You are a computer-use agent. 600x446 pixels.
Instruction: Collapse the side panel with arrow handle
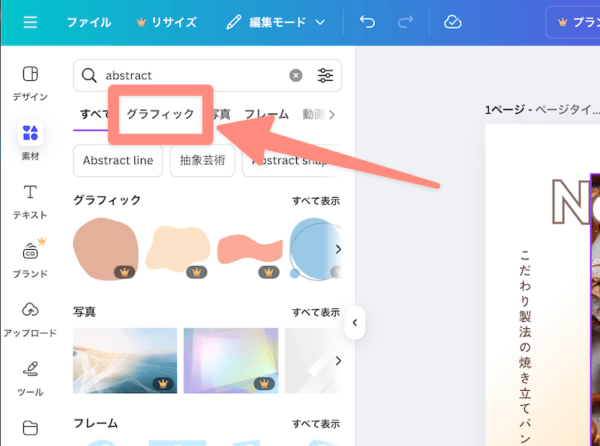coord(355,322)
